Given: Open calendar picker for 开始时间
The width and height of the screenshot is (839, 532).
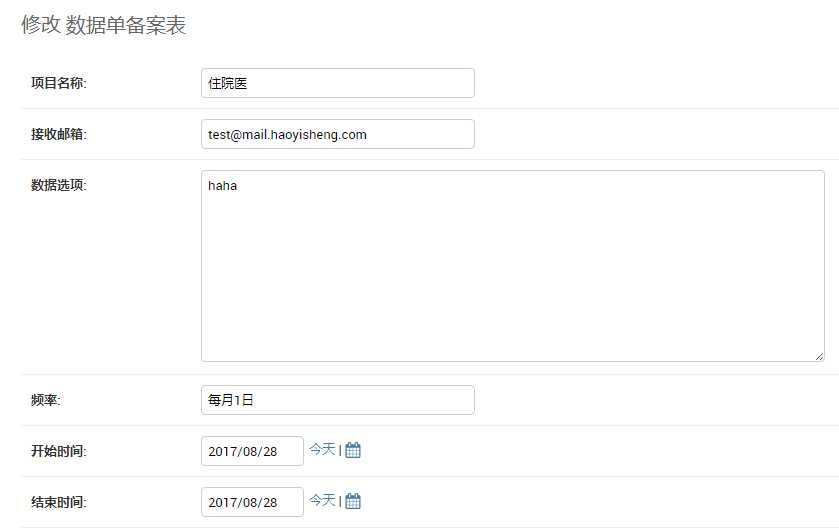Looking at the screenshot, I should [x=353, y=450].
